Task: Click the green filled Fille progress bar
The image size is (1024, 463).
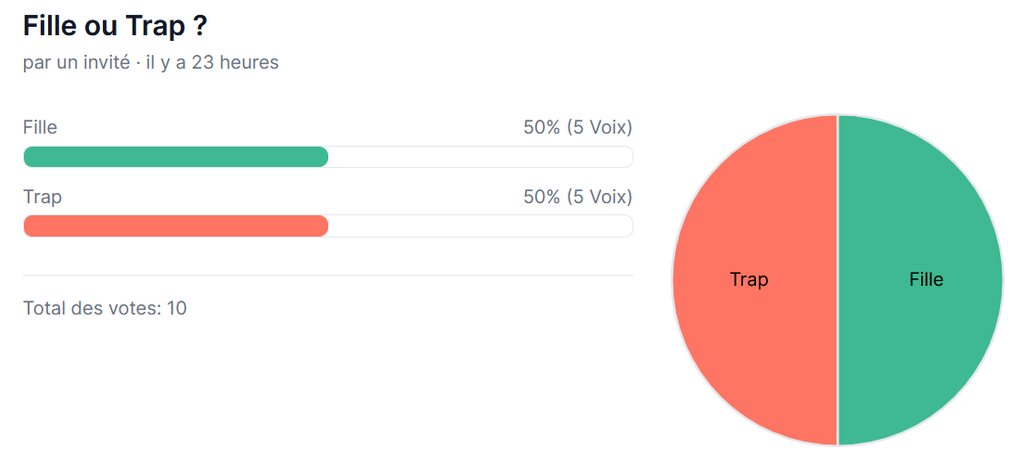Action: point(175,157)
